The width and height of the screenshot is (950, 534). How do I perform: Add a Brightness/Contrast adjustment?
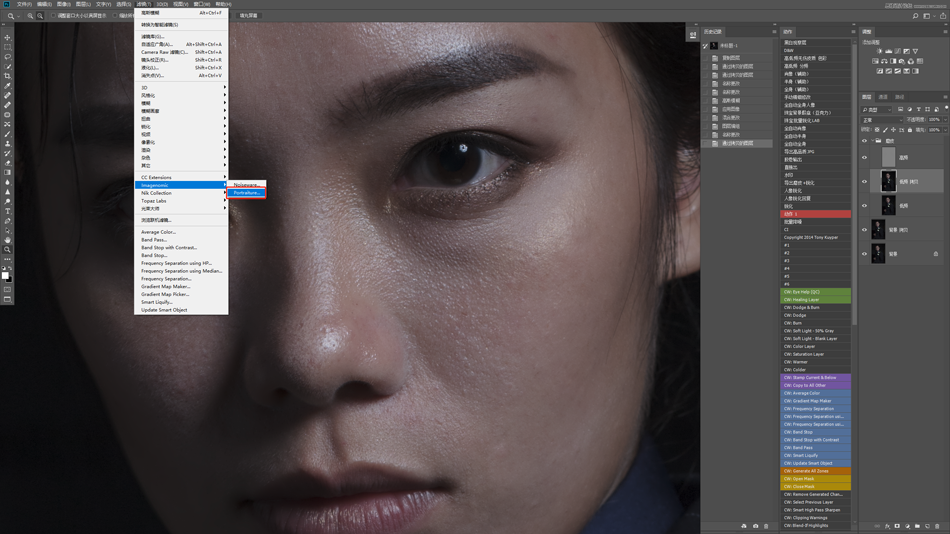tap(879, 52)
